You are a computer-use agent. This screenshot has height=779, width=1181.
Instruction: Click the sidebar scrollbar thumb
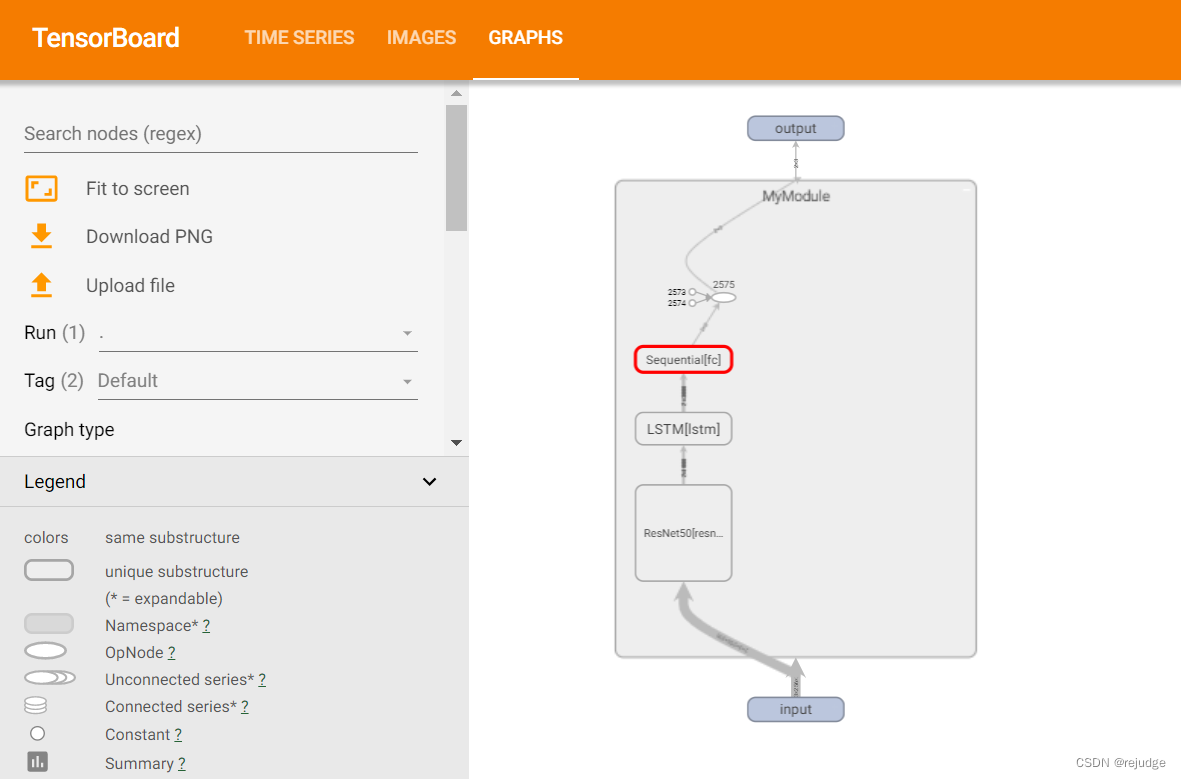pos(456,168)
